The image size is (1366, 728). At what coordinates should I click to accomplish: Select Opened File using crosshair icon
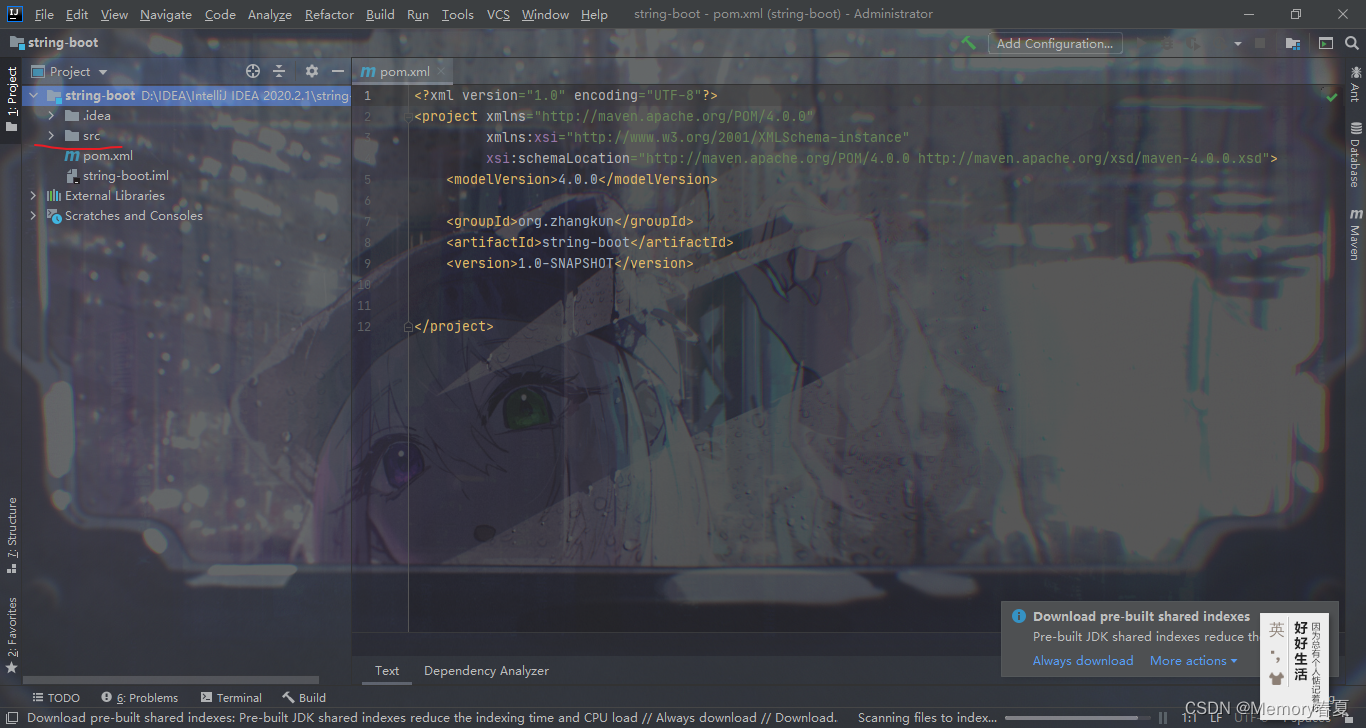(x=252, y=71)
